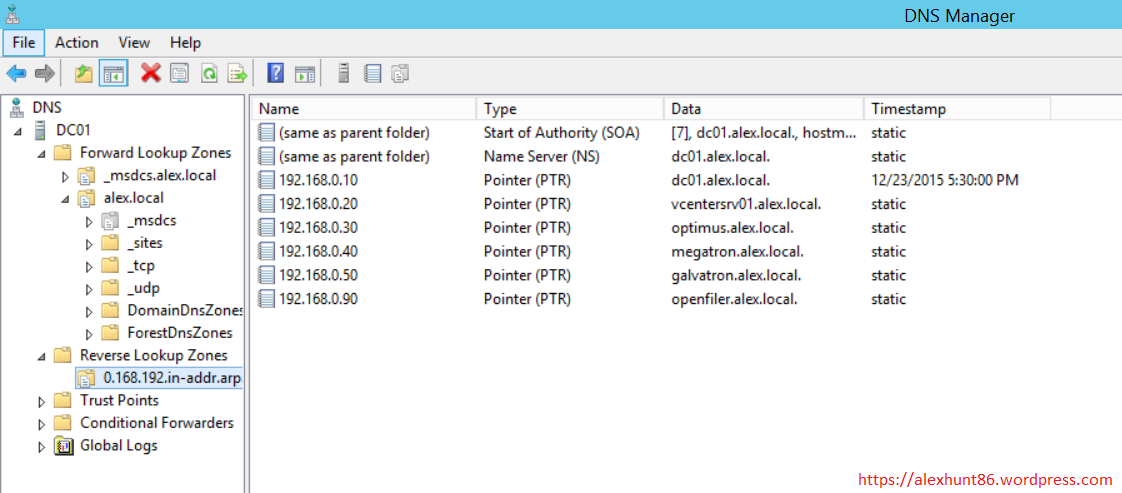Viewport: 1122px width, 493px height.
Task: Expand the _udp folder
Action: click(x=89, y=289)
